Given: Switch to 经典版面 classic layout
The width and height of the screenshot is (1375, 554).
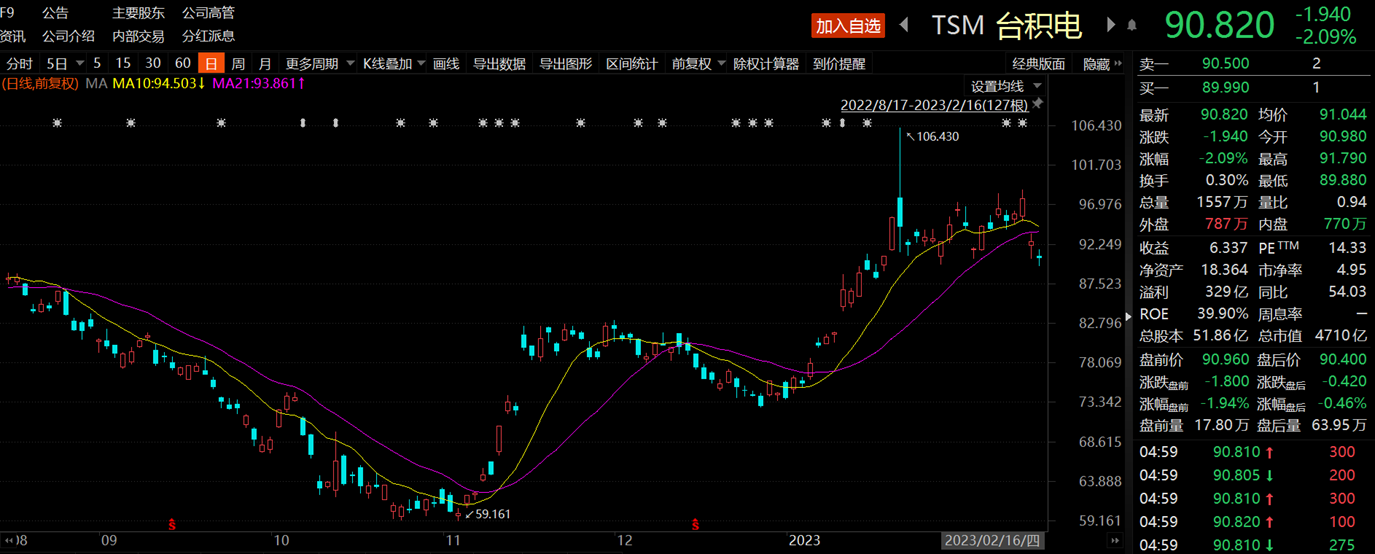Looking at the screenshot, I should point(1038,64).
